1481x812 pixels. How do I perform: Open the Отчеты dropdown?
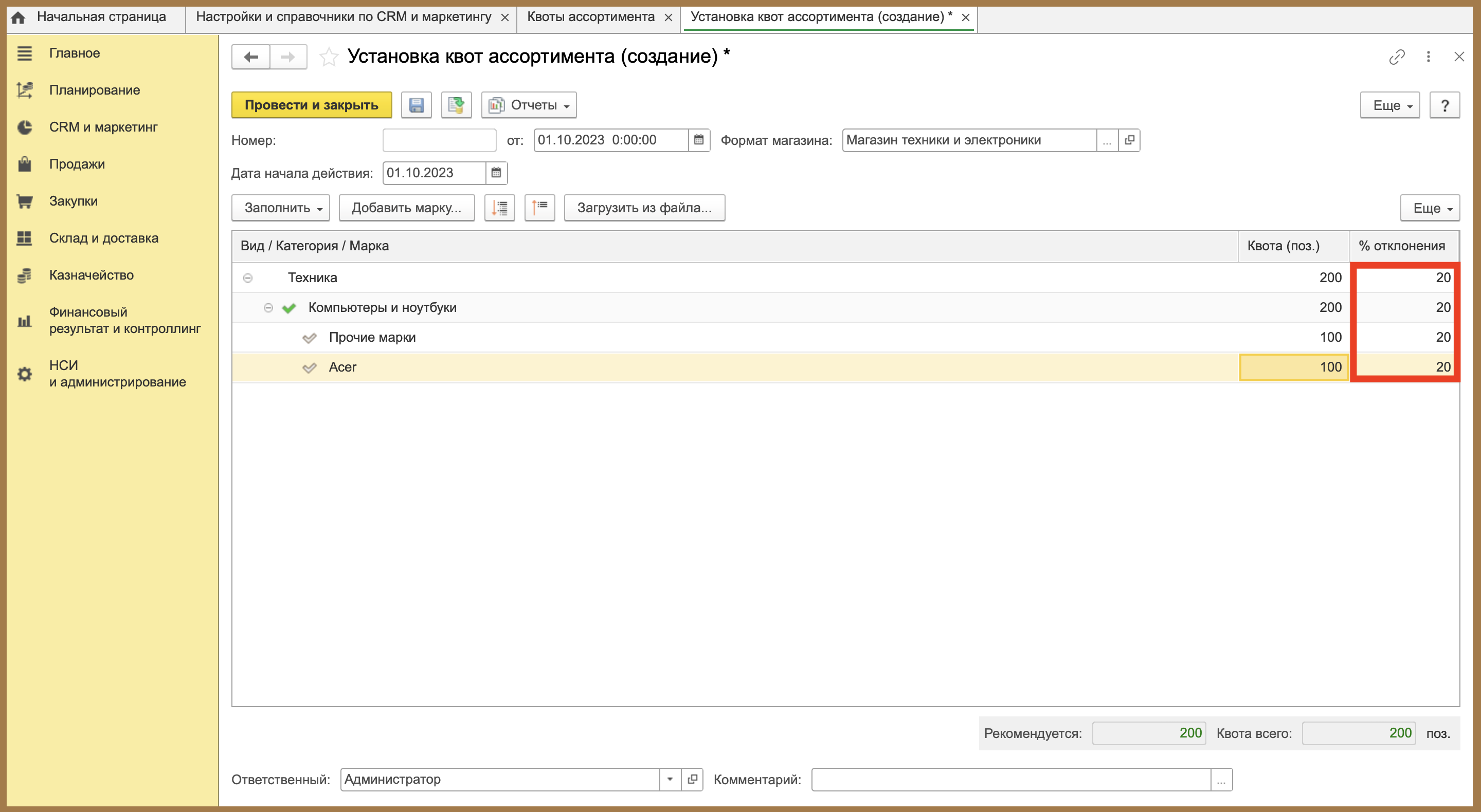point(528,105)
